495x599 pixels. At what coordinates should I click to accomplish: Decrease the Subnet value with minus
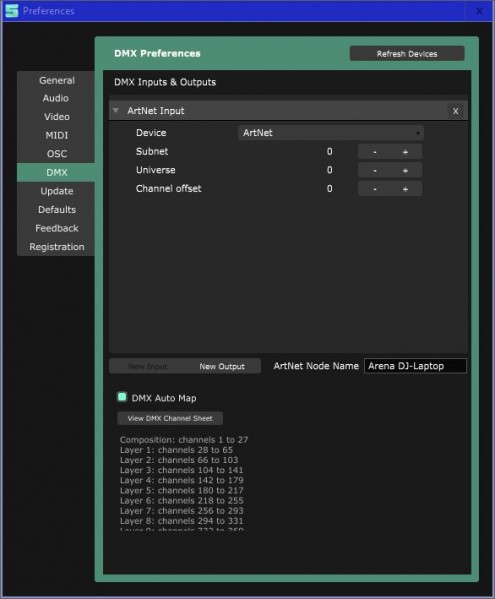tap(375, 152)
